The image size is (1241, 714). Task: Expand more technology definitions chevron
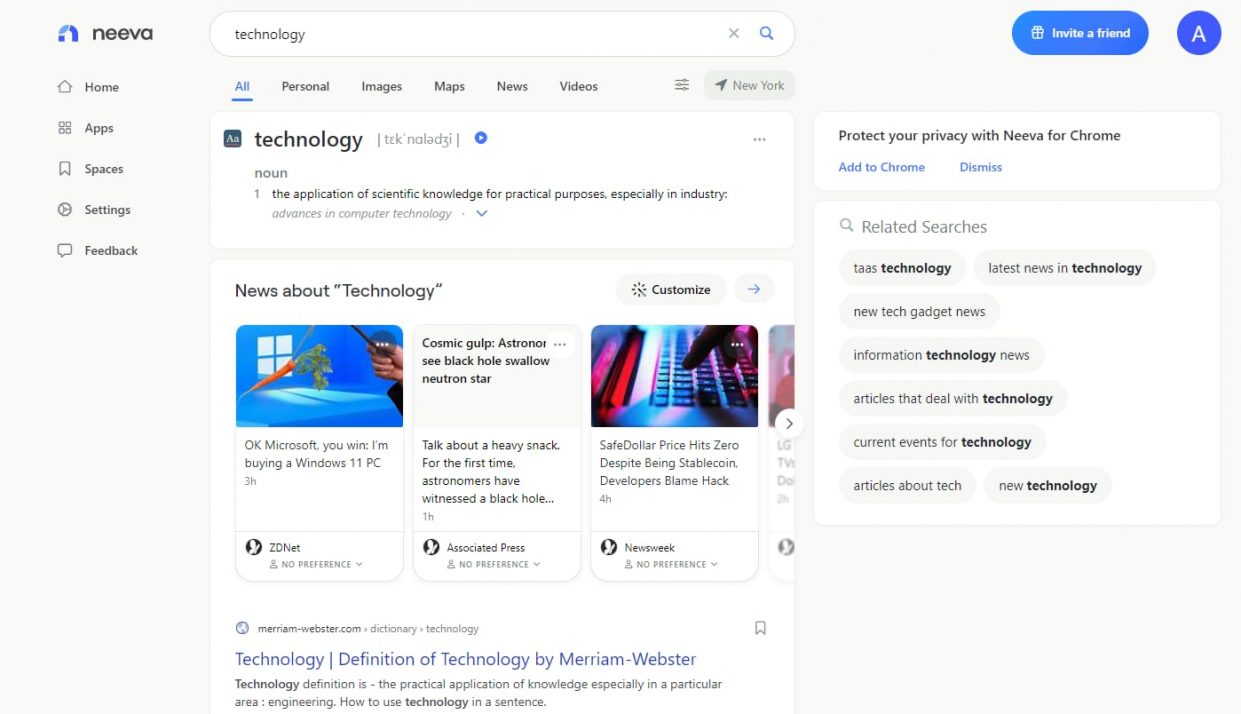pos(482,214)
